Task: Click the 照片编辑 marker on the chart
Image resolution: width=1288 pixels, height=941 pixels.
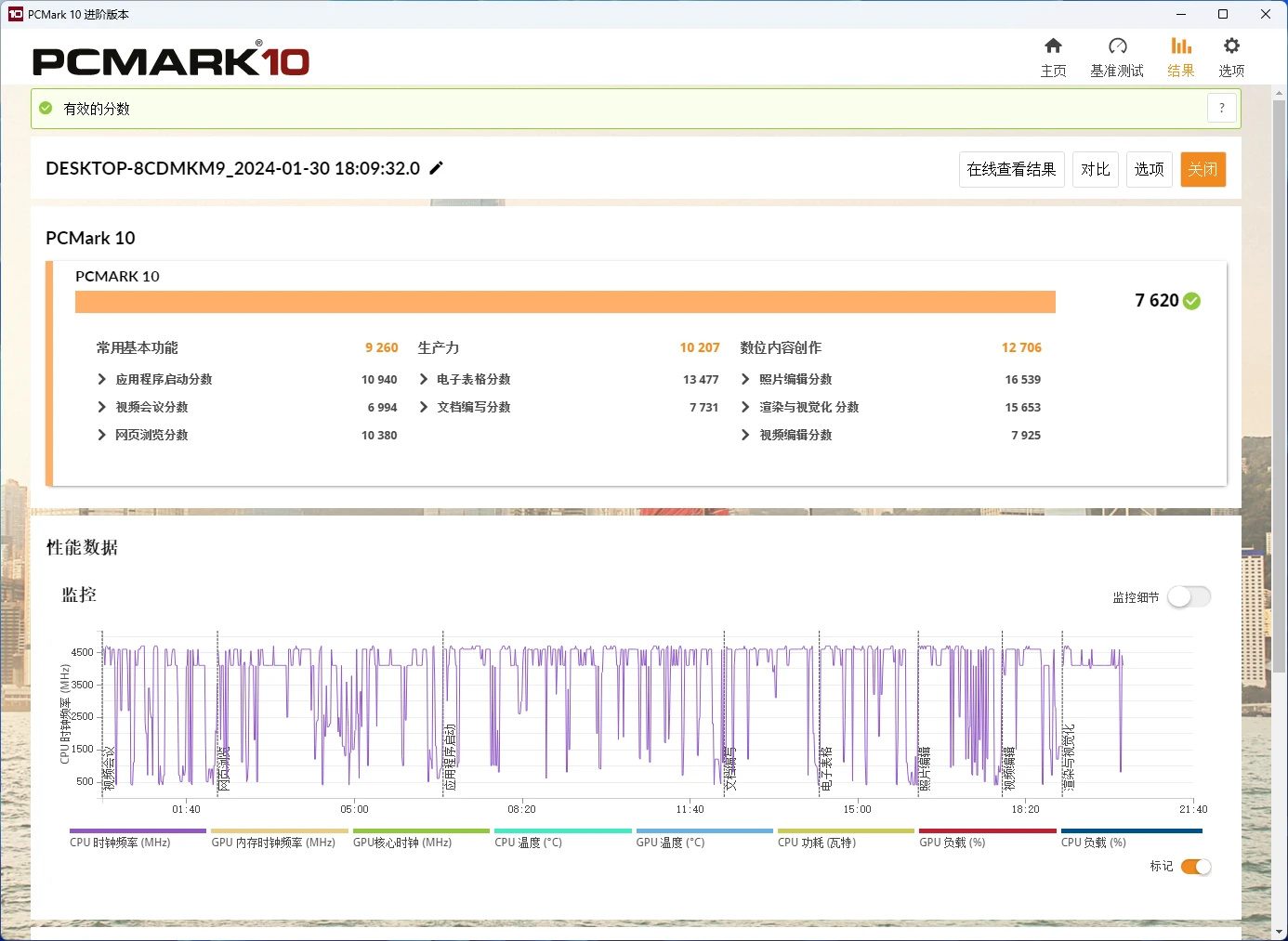Action: (925, 768)
